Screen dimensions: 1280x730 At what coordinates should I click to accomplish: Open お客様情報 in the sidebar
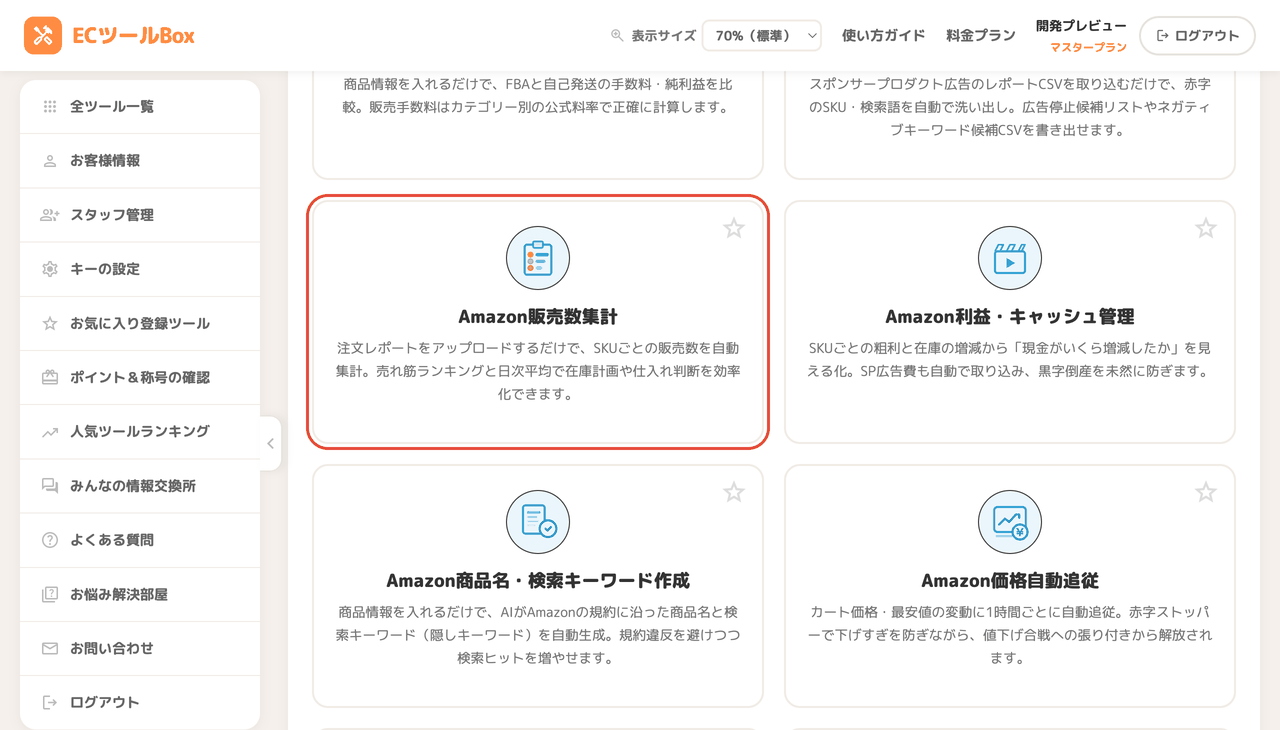[x=140, y=160]
